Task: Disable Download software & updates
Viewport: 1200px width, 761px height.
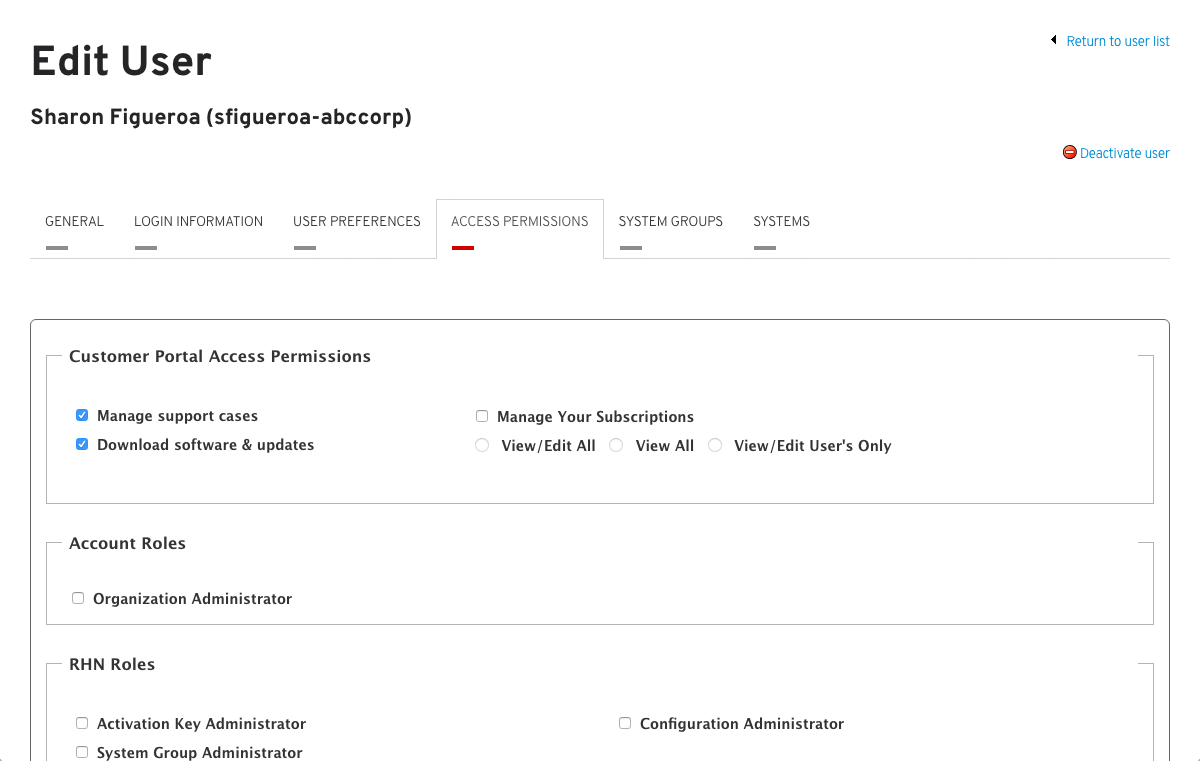Action: coord(81,444)
